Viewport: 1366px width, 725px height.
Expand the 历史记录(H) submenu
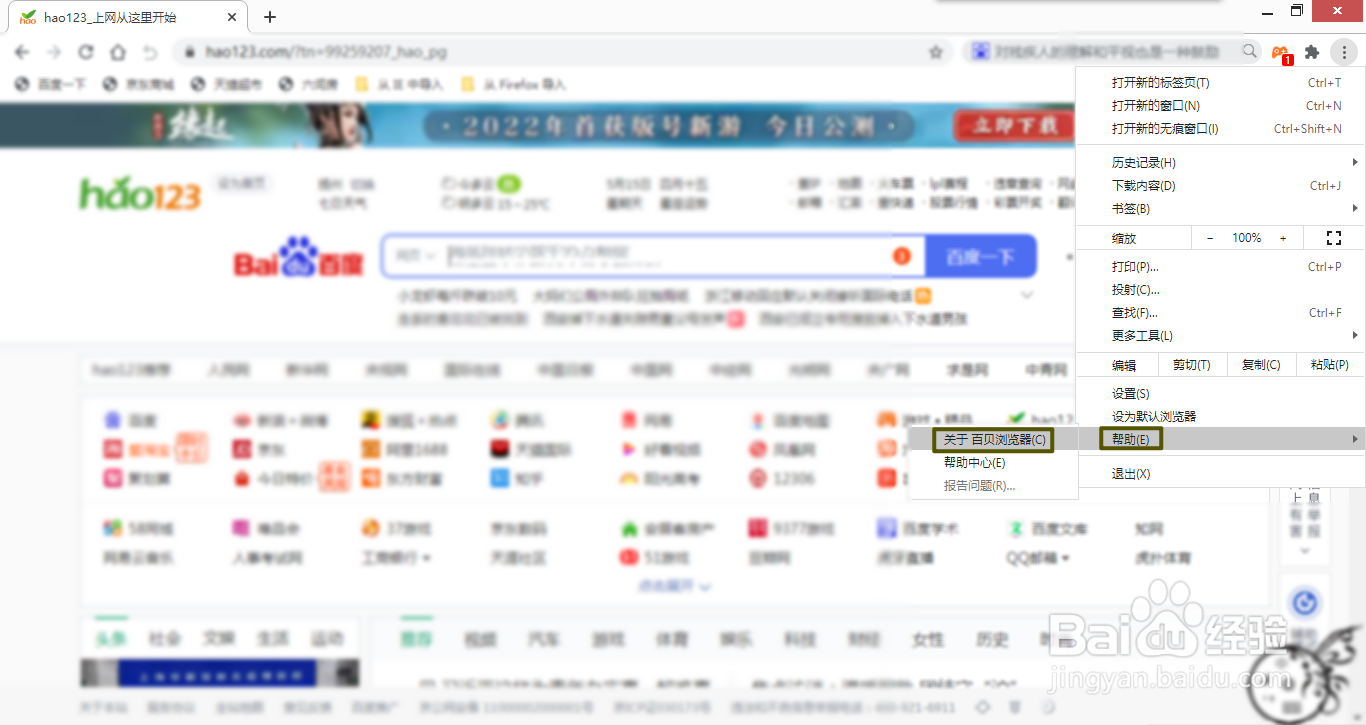(1220, 163)
